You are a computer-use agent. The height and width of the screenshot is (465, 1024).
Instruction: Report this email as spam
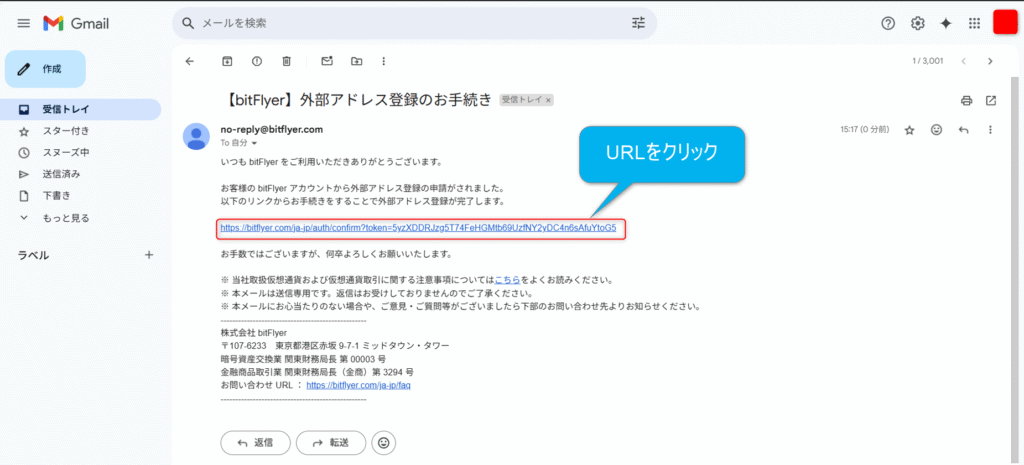coord(257,61)
